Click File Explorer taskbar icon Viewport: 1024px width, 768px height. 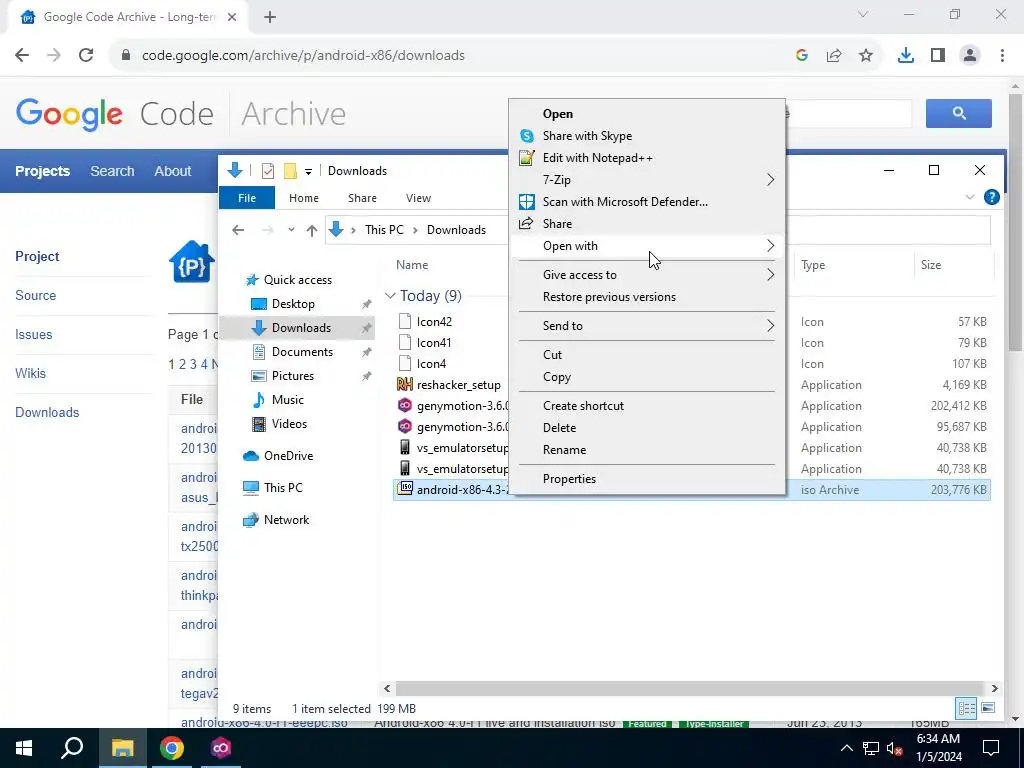click(x=122, y=748)
